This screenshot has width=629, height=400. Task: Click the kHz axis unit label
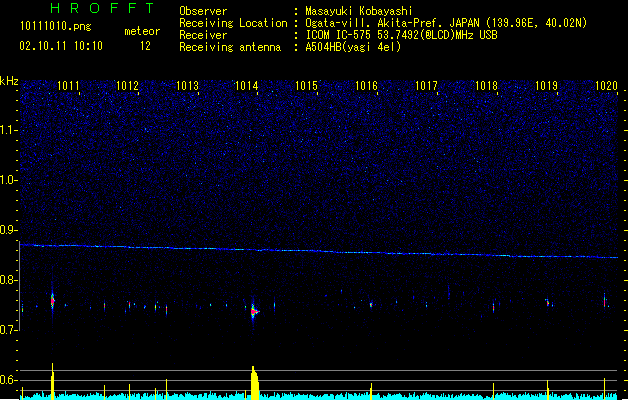coord(9,81)
